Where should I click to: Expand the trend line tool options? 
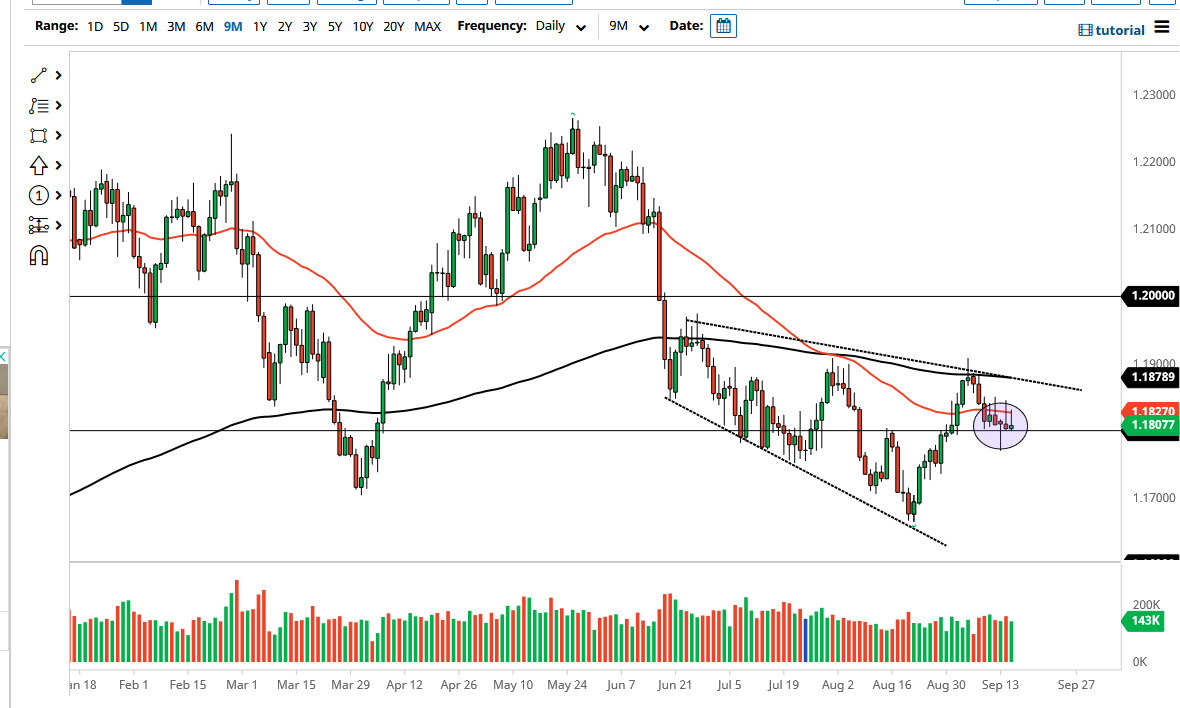pos(59,75)
